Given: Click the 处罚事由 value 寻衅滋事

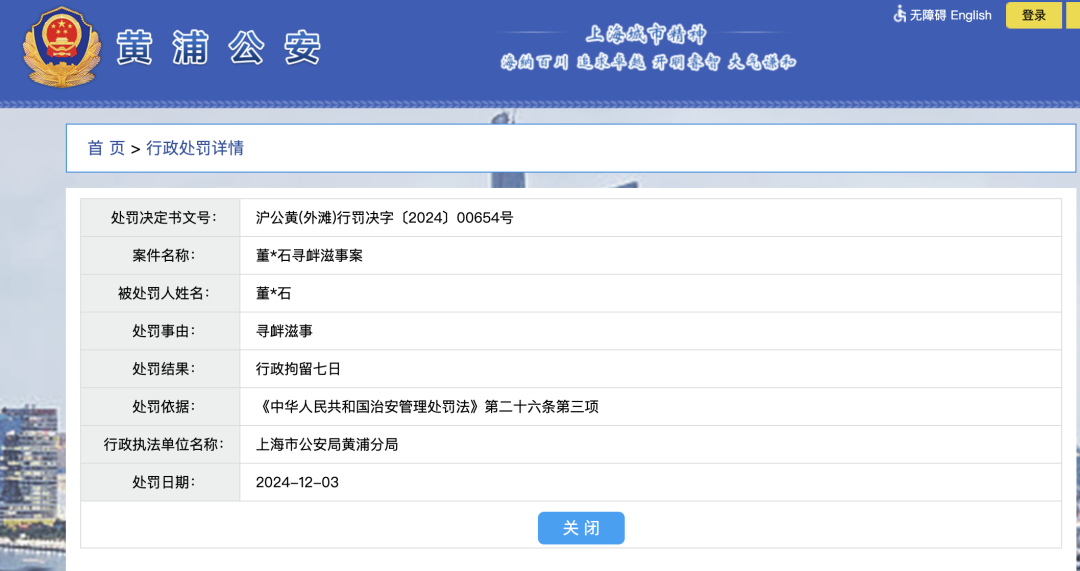Looking at the screenshot, I should [x=284, y=331].
